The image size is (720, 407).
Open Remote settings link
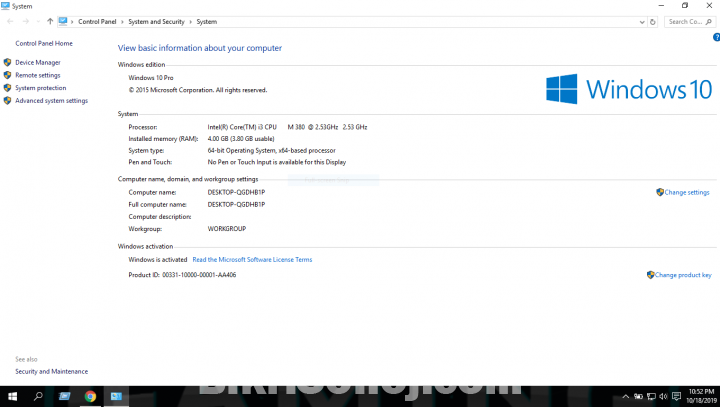pyautogui.click(x=38, y=75)
